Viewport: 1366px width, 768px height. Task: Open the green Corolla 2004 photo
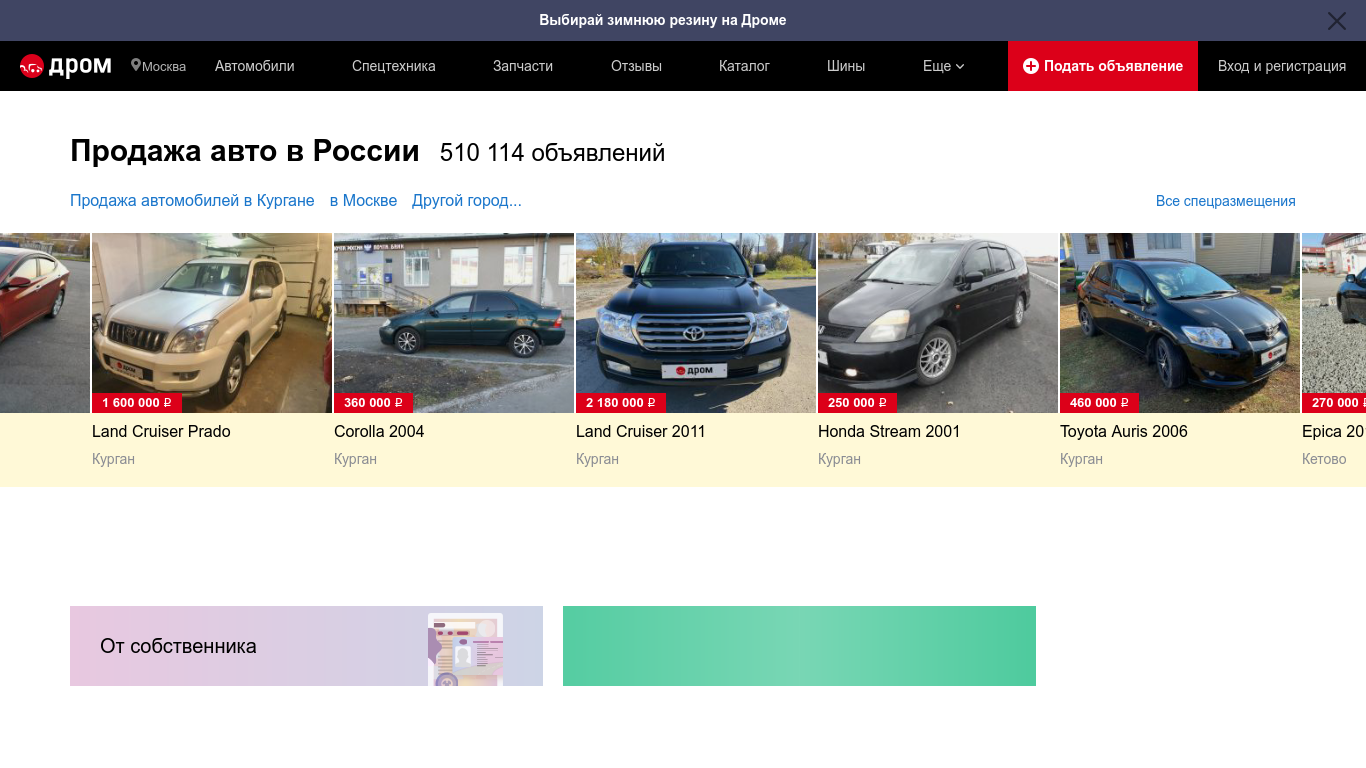coord(454,322)
